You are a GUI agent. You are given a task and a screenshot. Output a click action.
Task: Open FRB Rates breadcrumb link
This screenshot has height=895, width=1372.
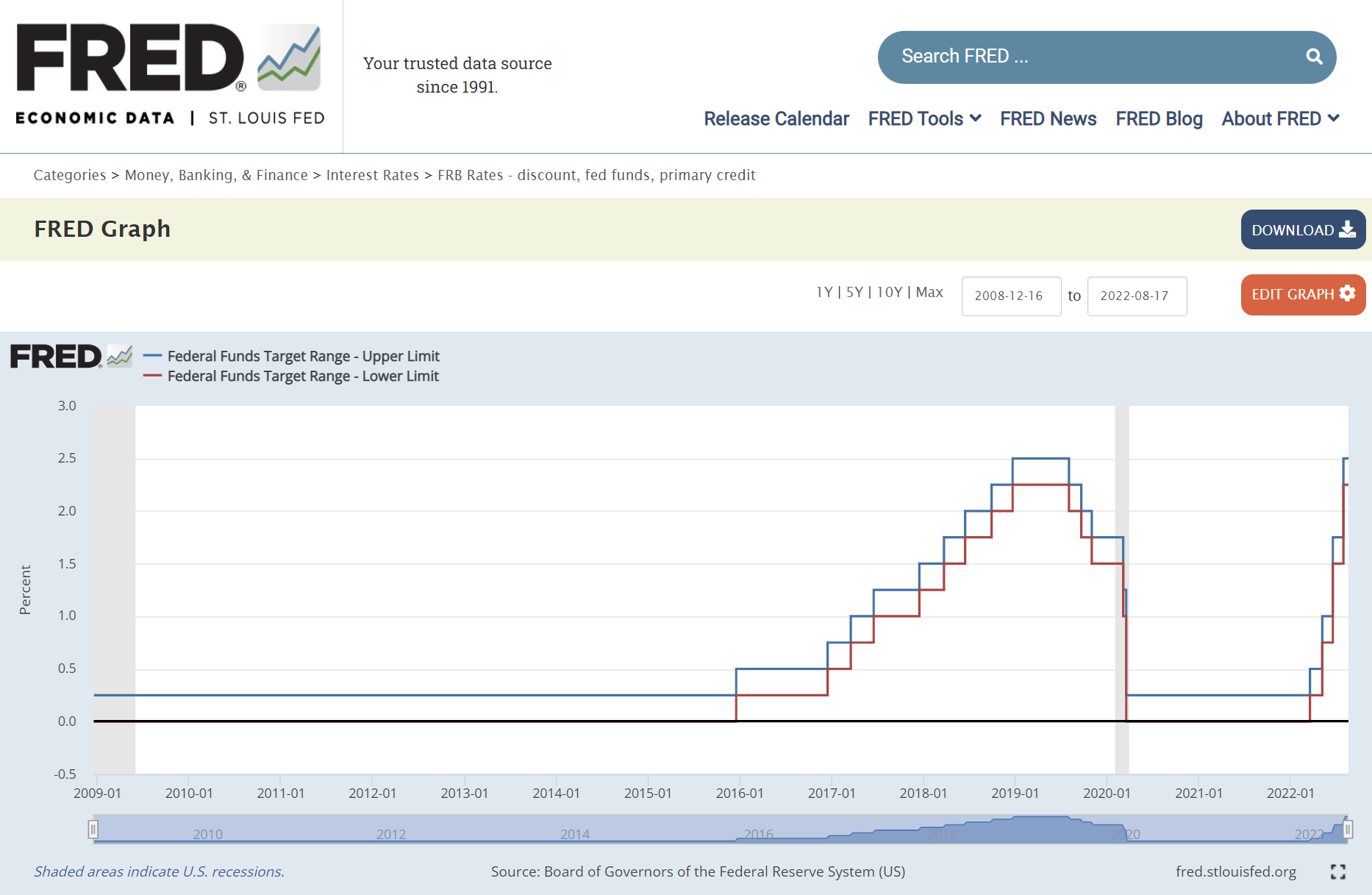click(596, 175)
